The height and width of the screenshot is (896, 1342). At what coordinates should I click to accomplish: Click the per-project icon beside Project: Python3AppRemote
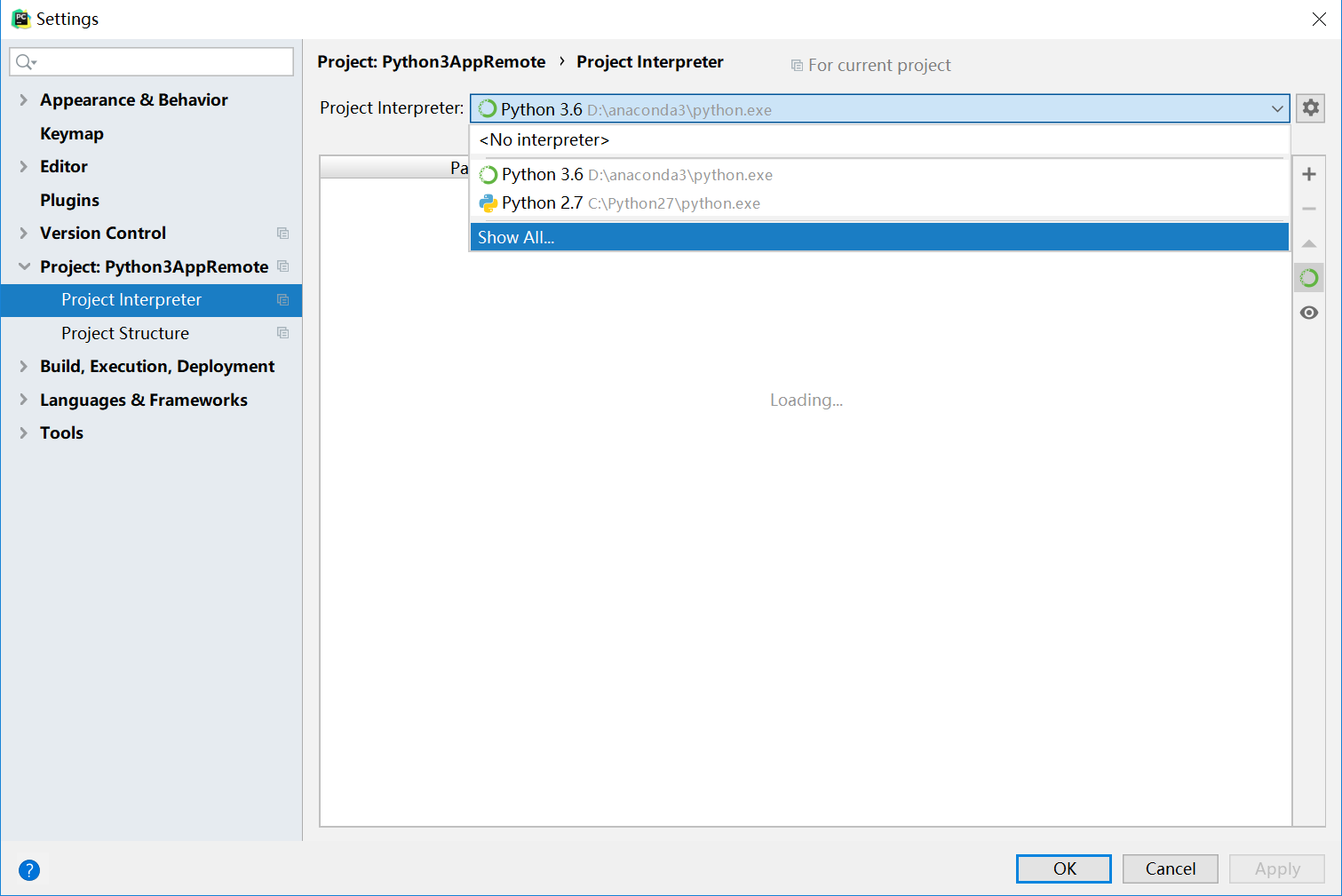(x=282, y=266)
